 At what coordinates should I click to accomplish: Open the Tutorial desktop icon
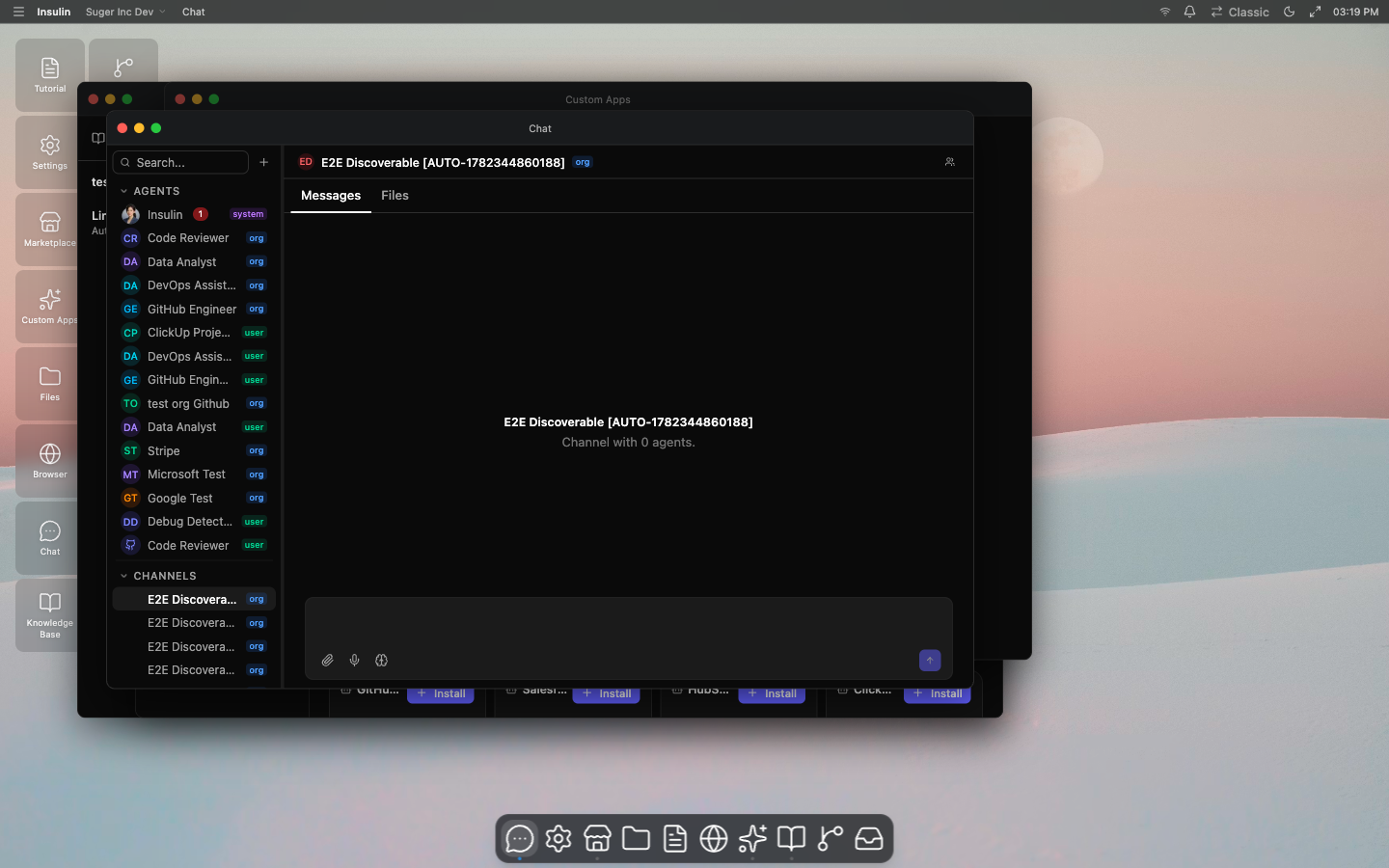tap(50, 74)
